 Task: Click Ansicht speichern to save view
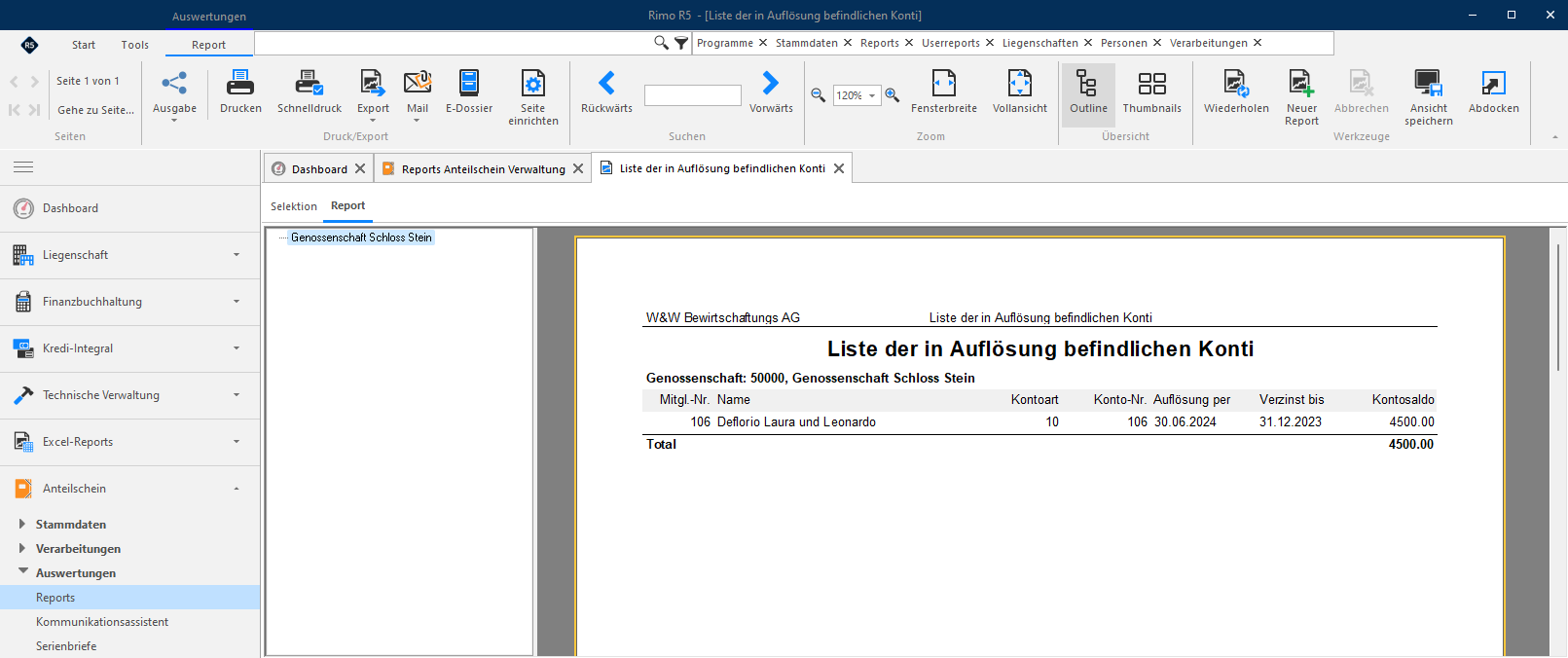pos(1429,97)
